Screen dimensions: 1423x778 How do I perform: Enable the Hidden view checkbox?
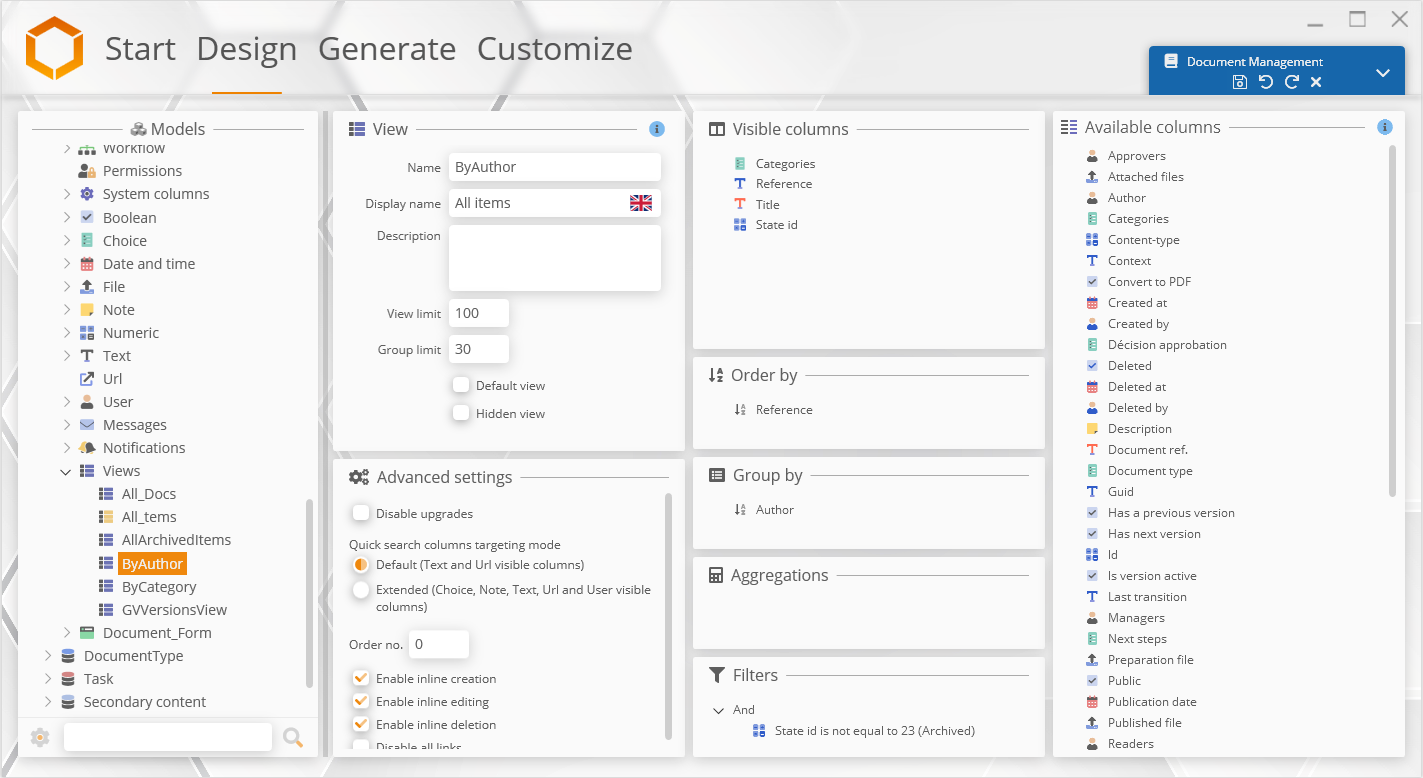[x=461, y=413]
